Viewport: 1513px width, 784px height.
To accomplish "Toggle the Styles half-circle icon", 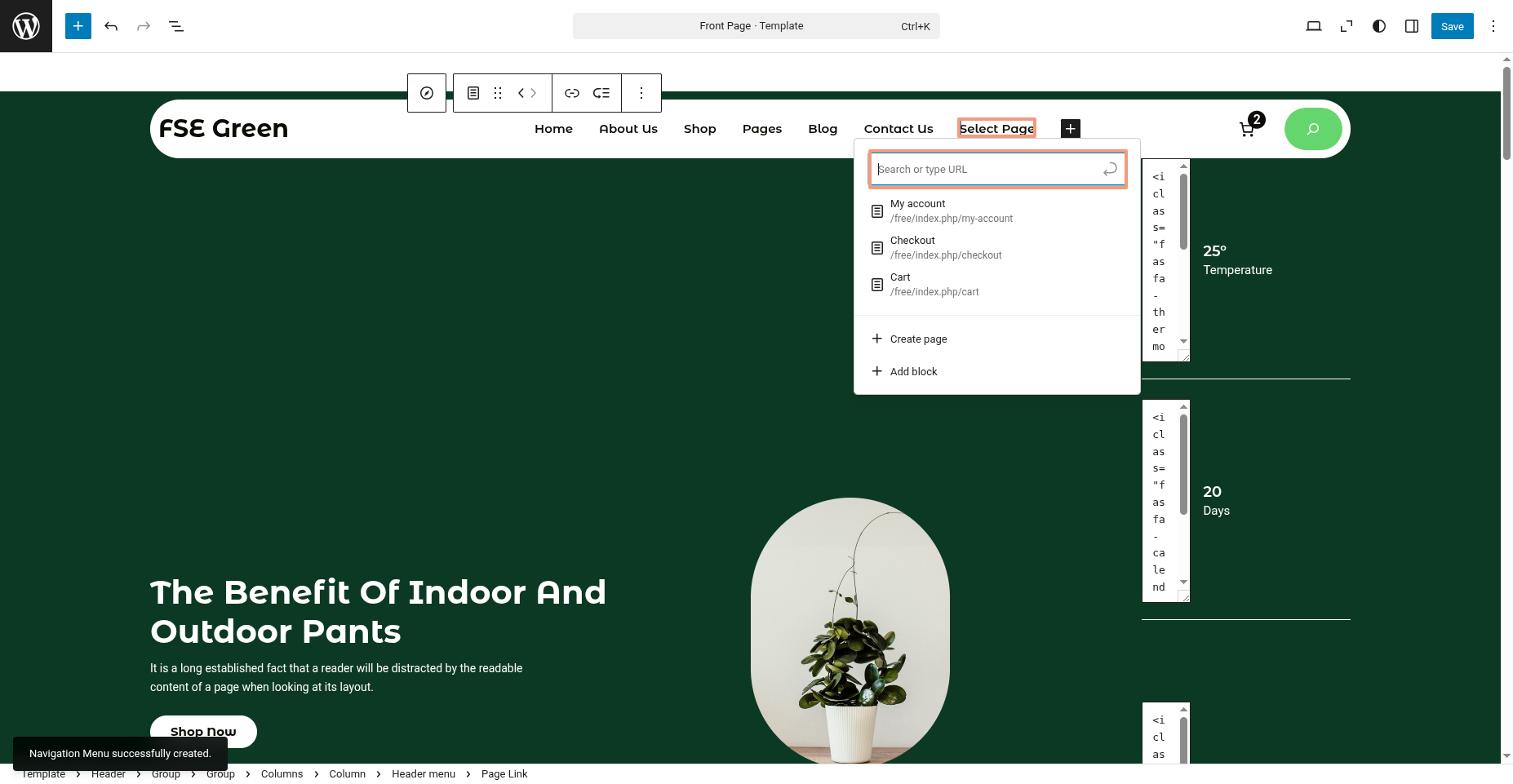I will (1378, 26).
